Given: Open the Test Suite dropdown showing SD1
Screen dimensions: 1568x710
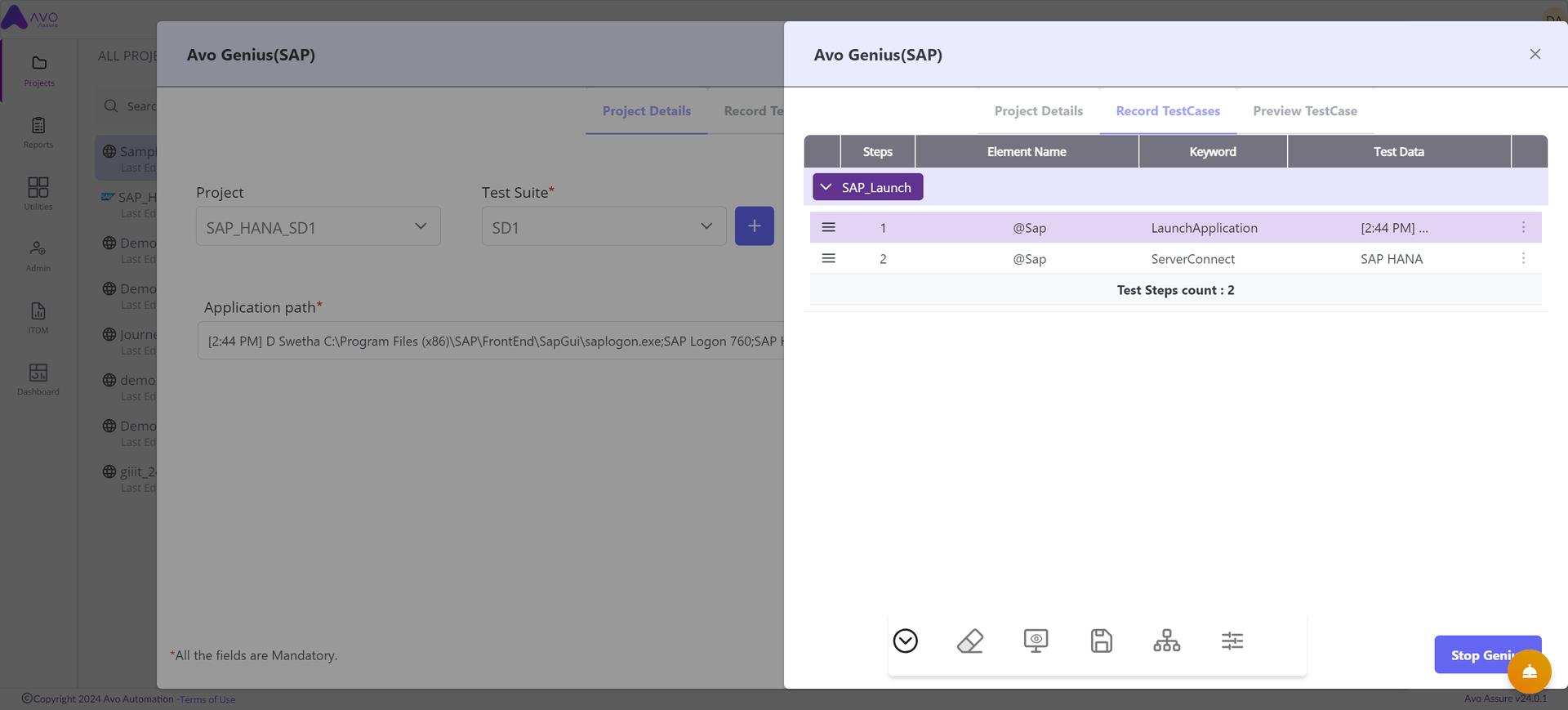Looking at the screenshot, I should tap(604, 226).
